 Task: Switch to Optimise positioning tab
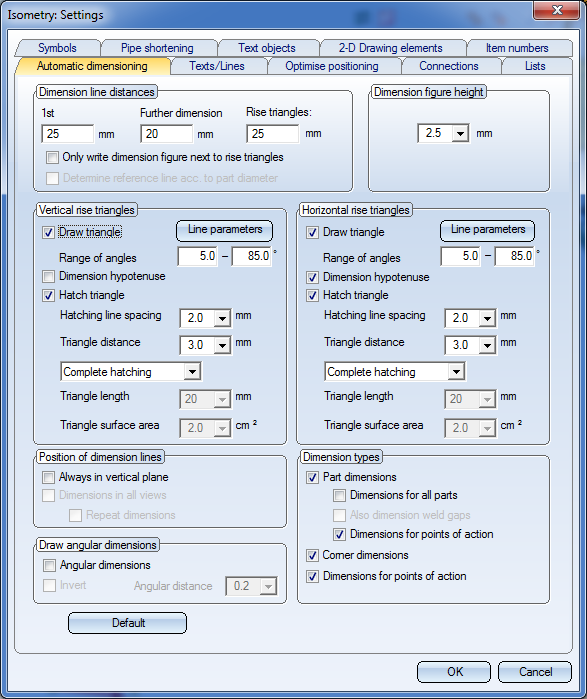[x=332, y=66]
